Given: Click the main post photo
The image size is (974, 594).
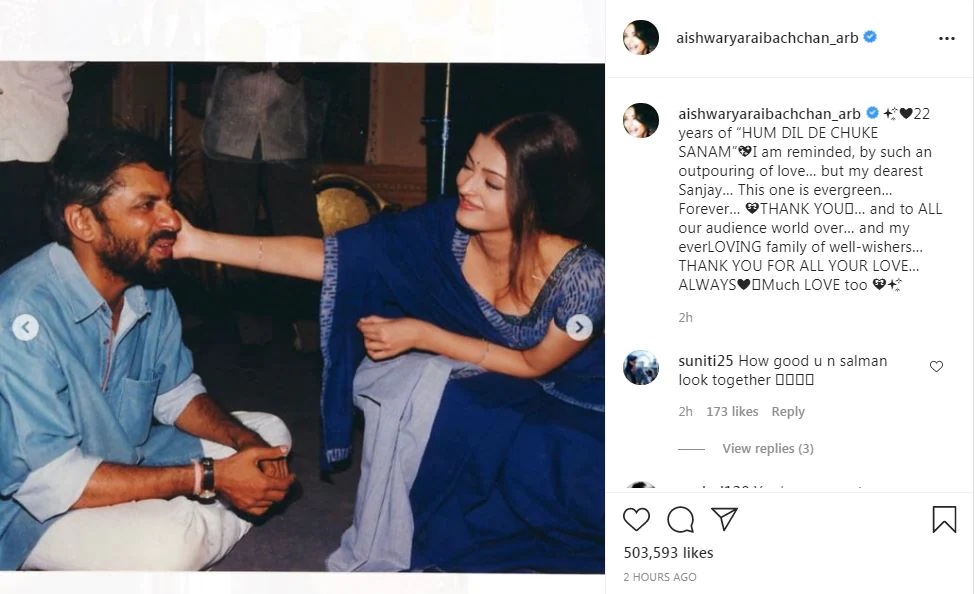Looking at the screenshot, I should pos(302,317).
